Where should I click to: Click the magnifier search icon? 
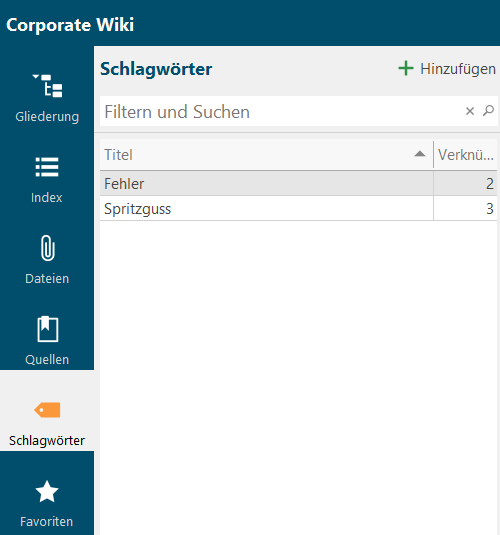click(488, 111)
